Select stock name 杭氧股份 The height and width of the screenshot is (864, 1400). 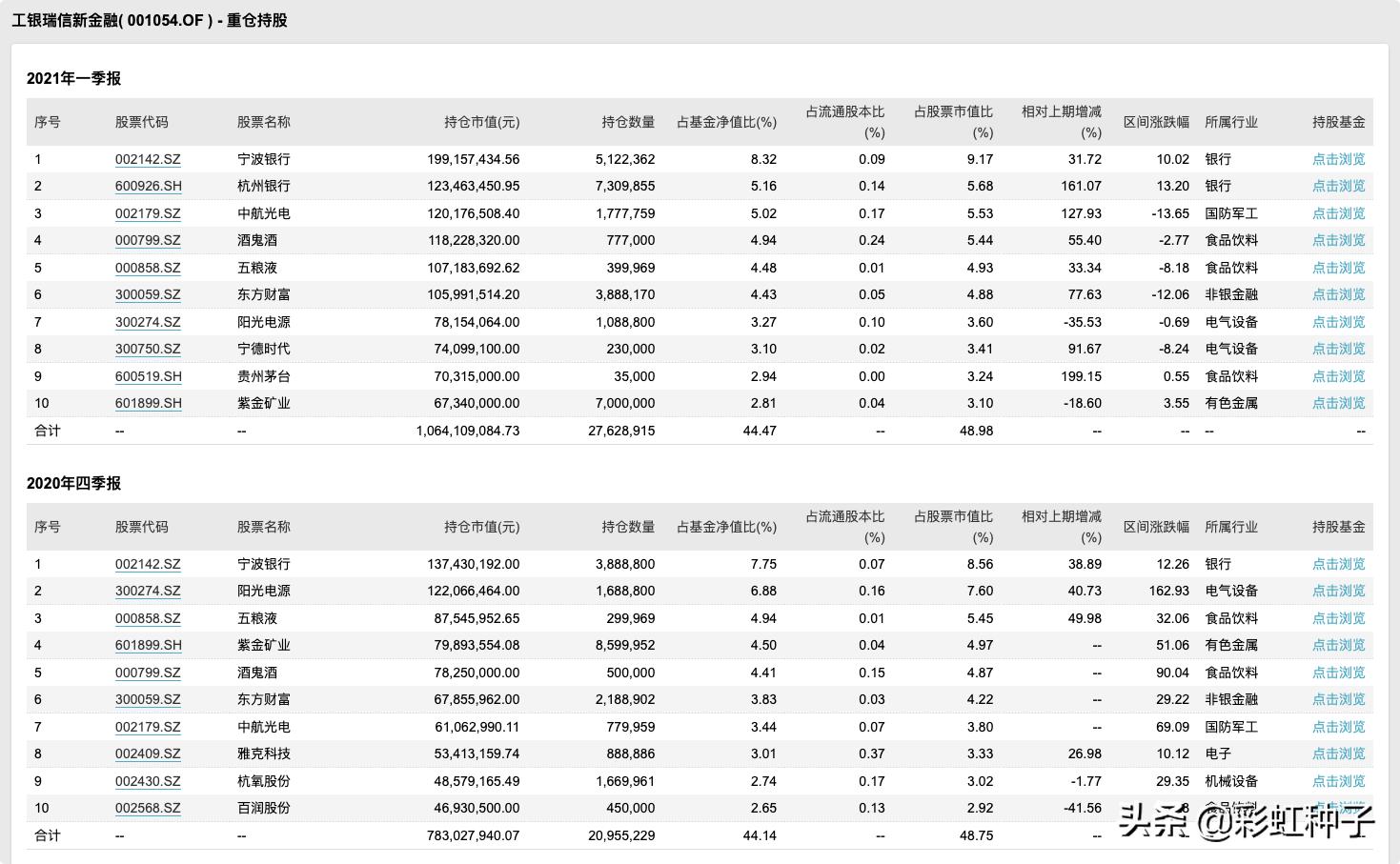[264, 781]
